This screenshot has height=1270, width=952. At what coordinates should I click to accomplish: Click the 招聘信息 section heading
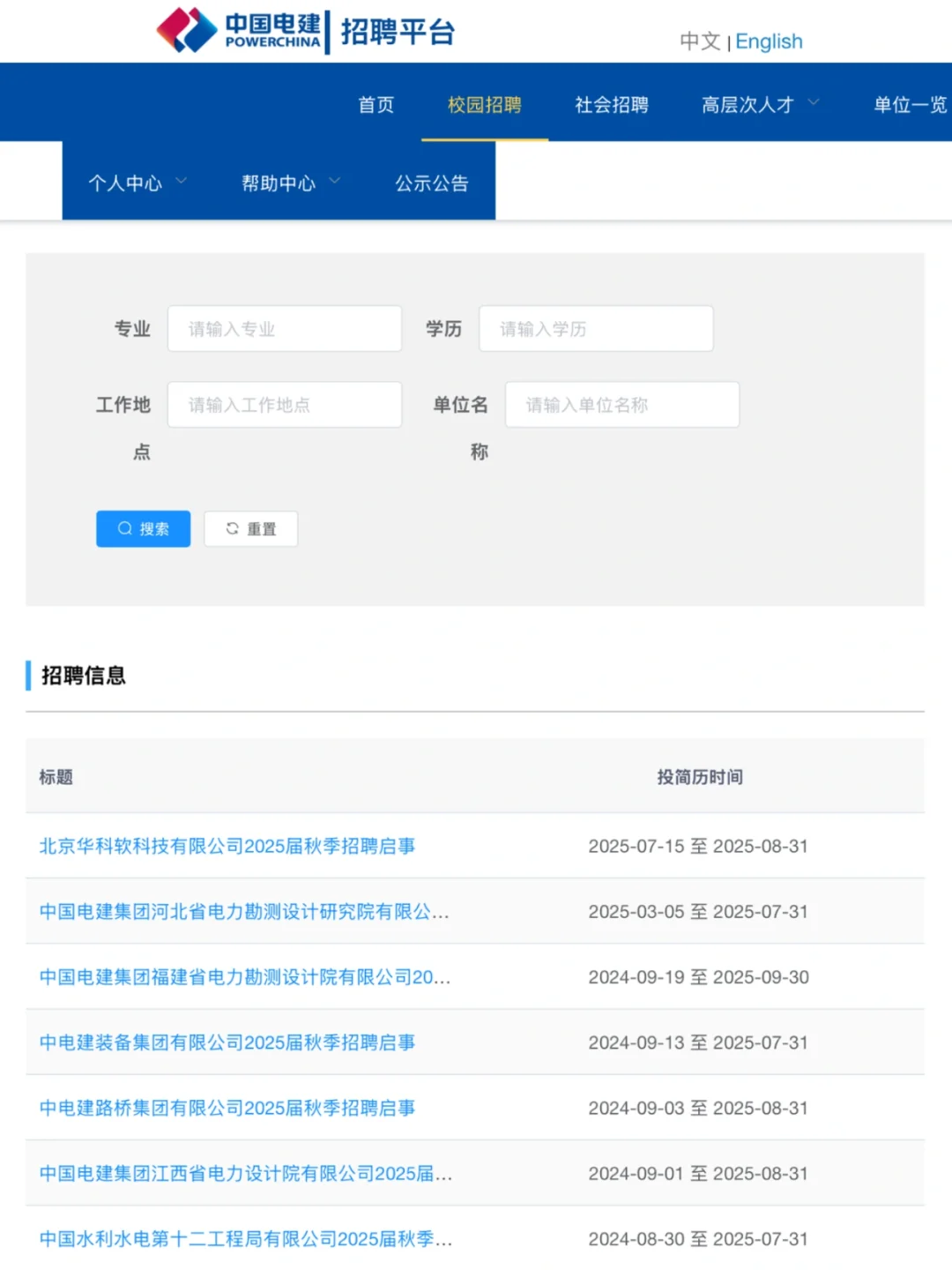[84, 676]
